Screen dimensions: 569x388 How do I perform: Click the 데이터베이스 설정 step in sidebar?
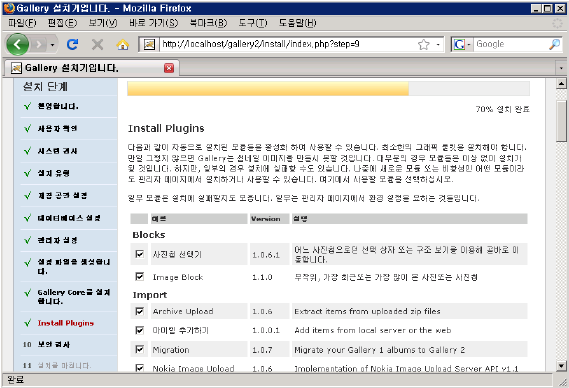click(69, 218)
